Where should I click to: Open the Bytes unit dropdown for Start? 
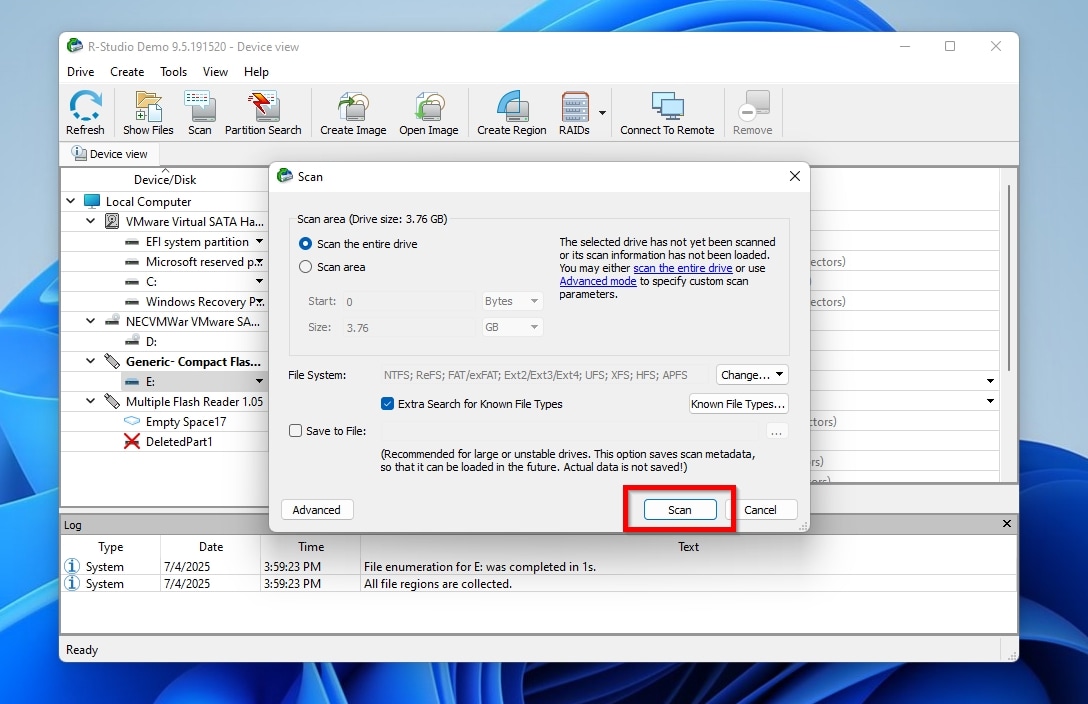512,301
